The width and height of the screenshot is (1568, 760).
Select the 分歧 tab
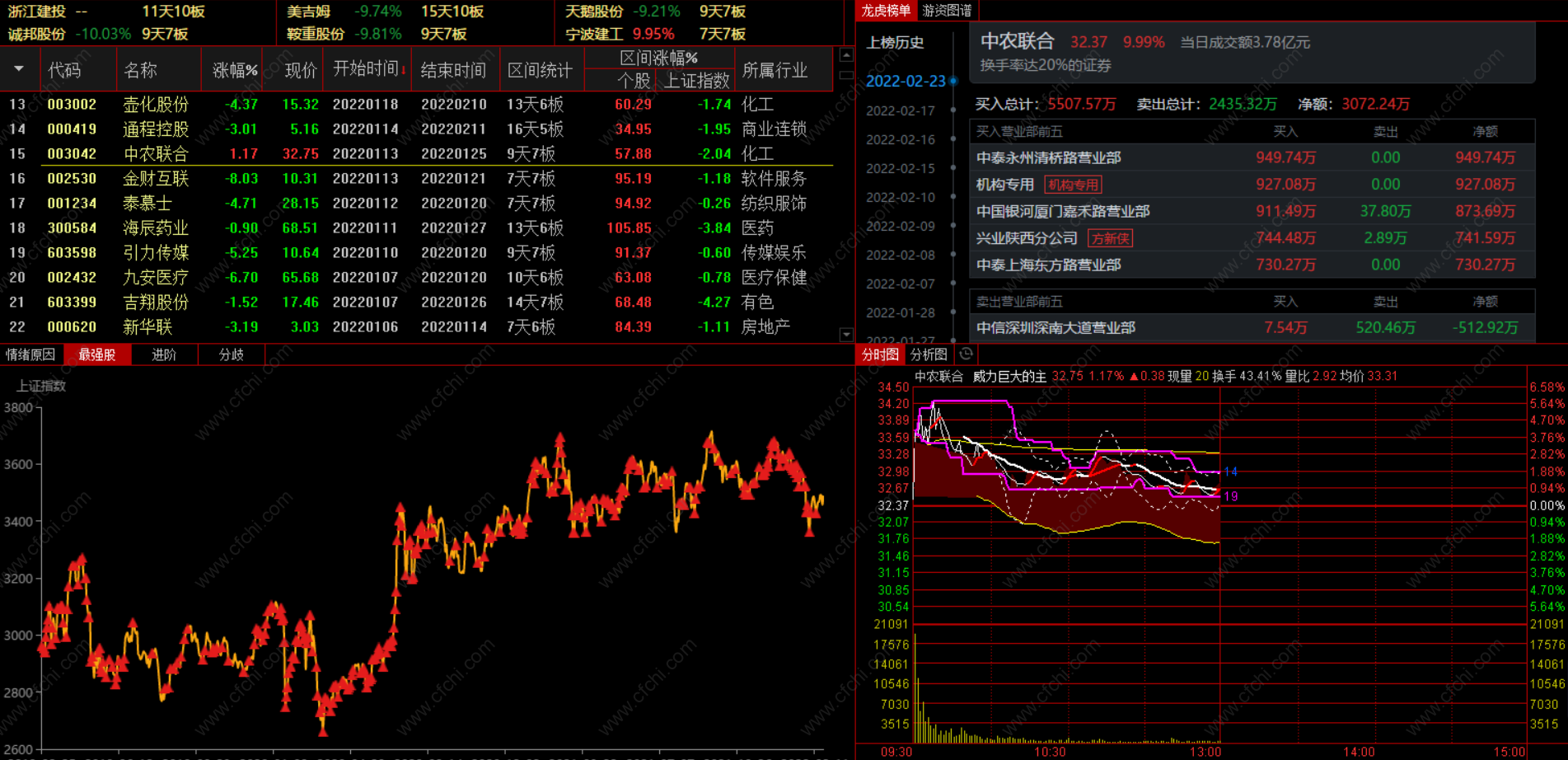click(232, 354)
